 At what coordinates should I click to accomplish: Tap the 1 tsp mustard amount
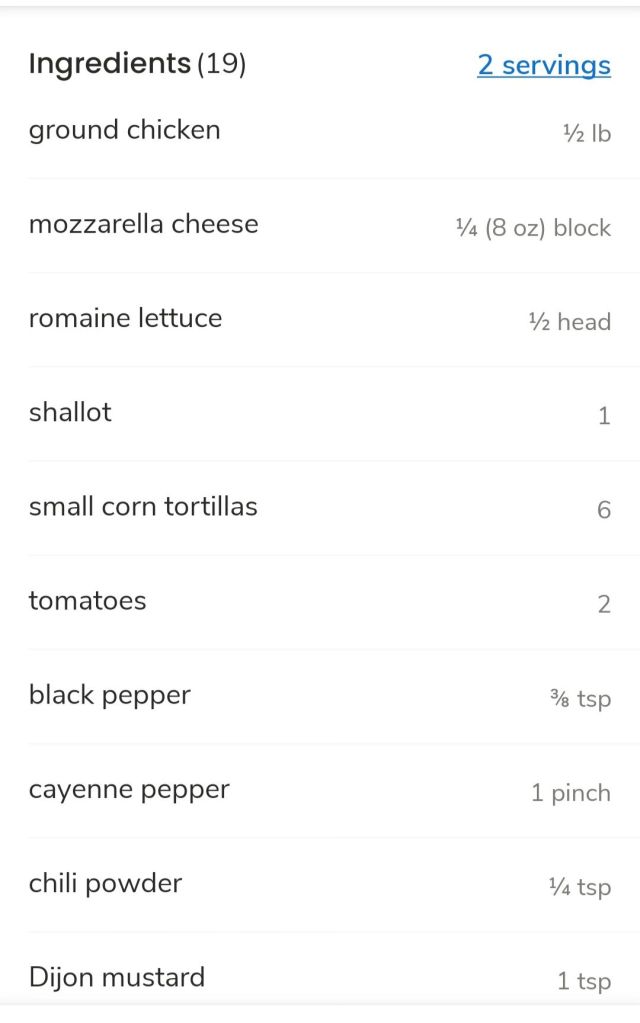584,981
